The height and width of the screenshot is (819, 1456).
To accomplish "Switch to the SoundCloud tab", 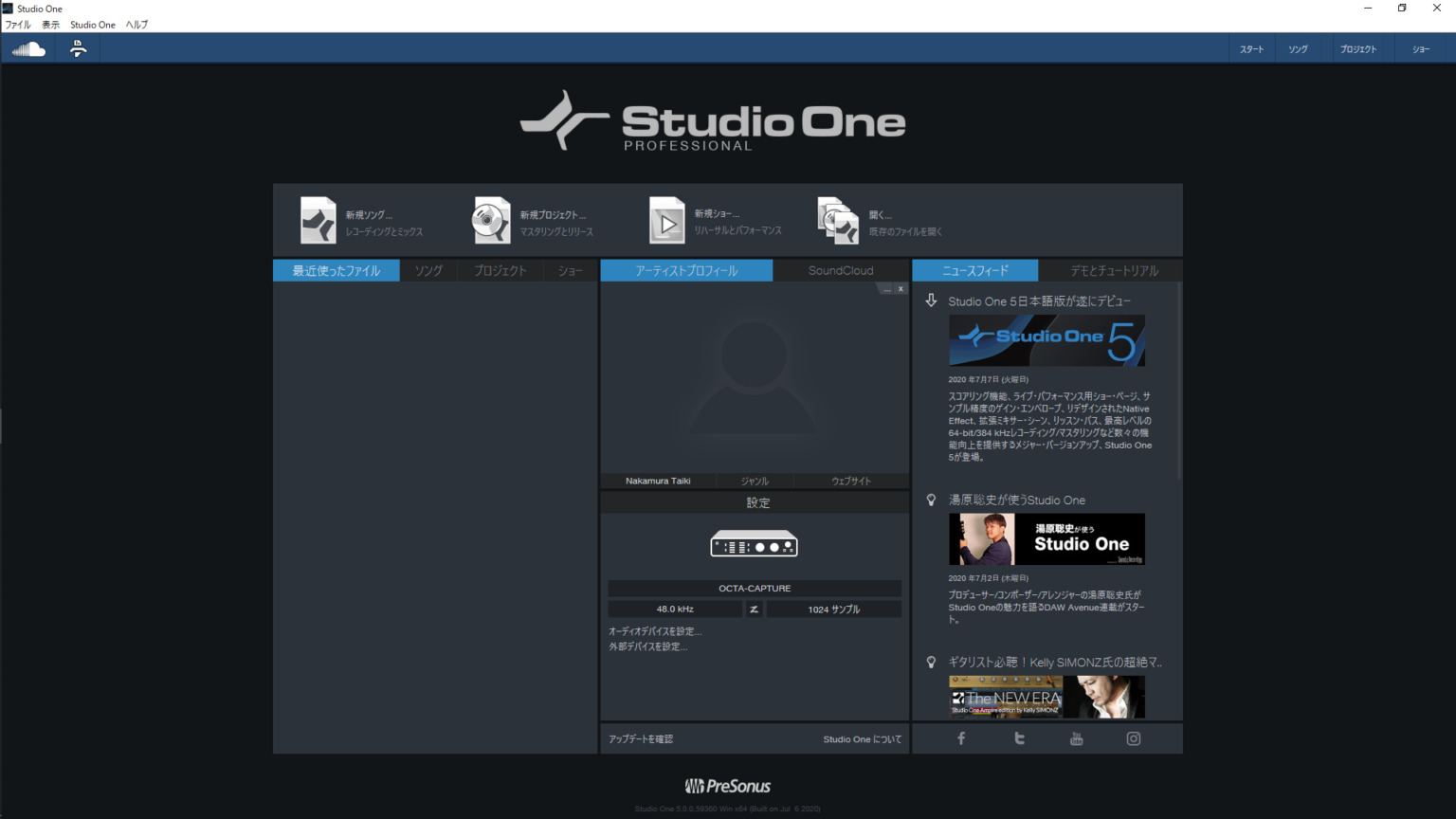I will [x=841, y=271].
